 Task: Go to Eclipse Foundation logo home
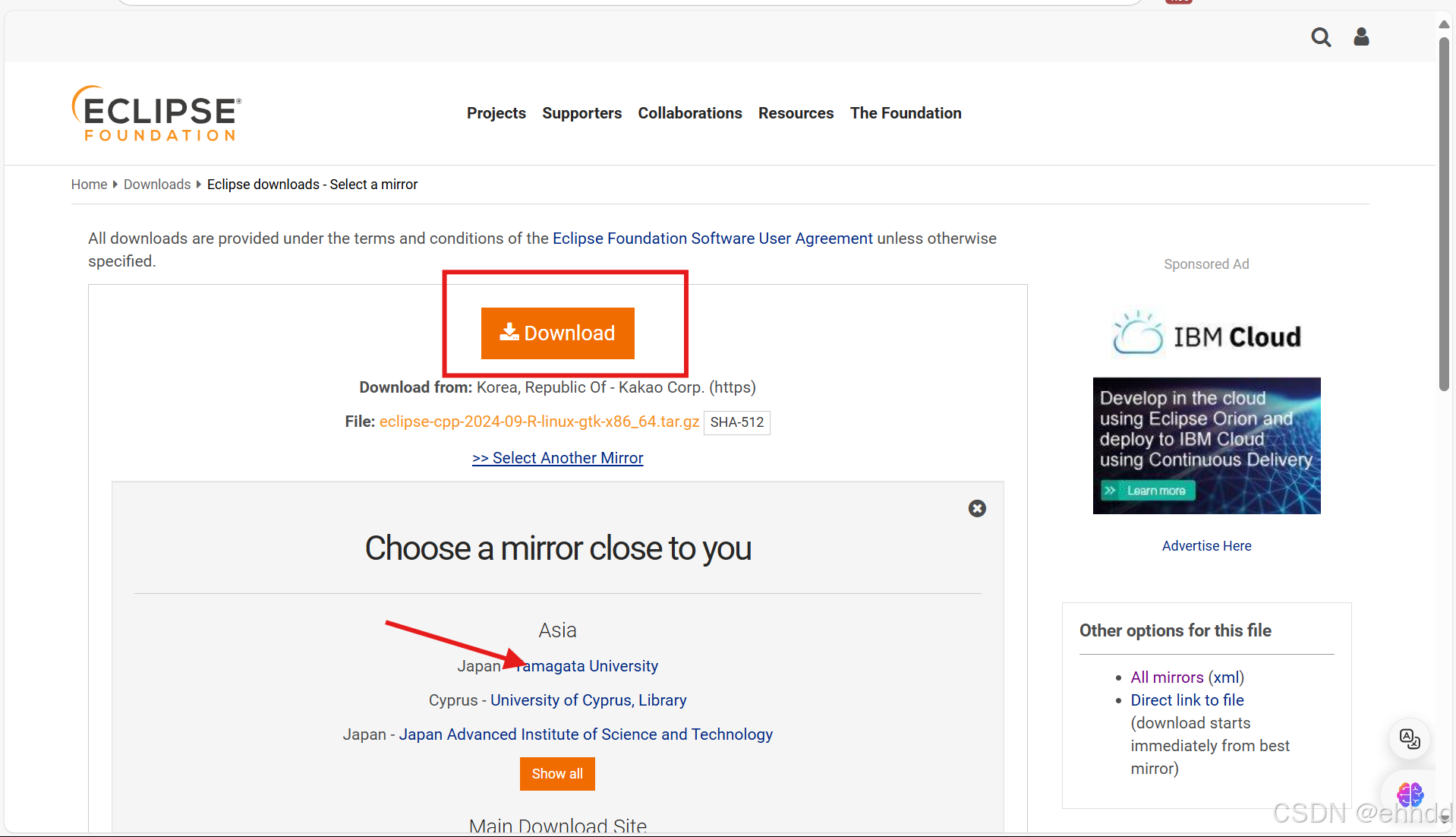click(x=156, y=113)
